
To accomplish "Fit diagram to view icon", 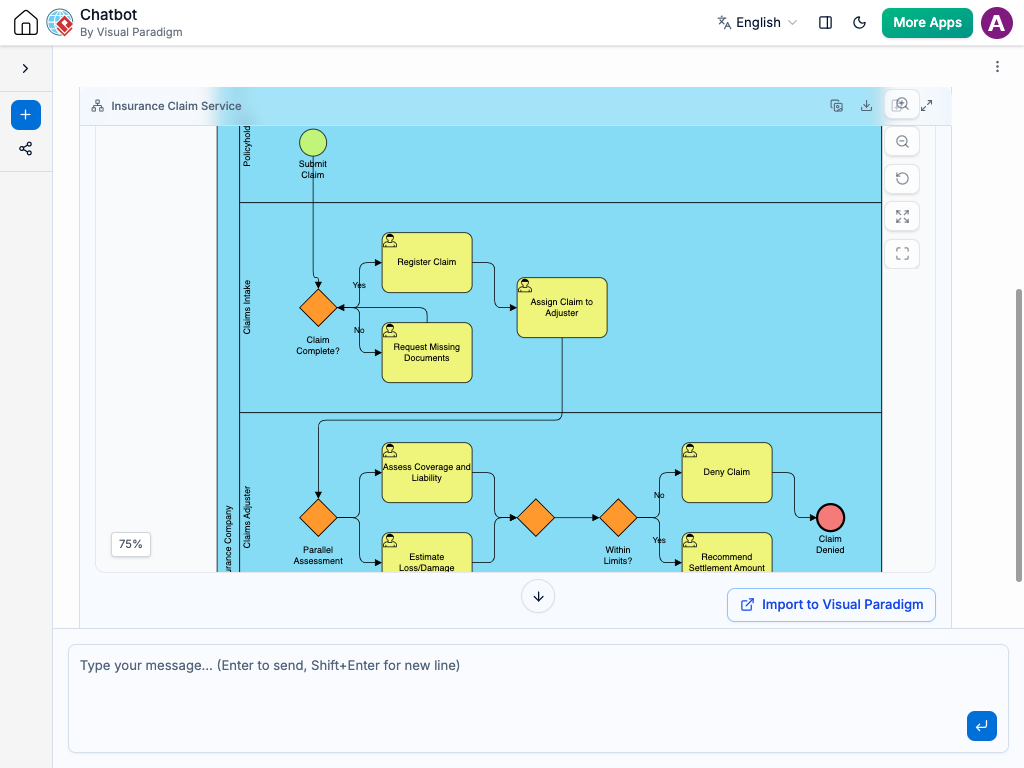I will (x=902, y=217).
